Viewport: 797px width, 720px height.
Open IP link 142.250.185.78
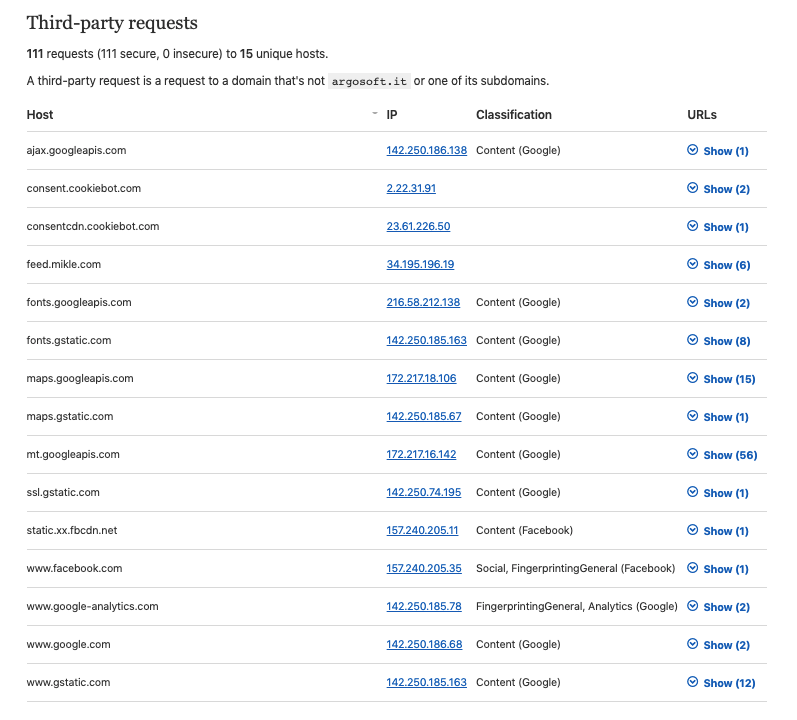[x=424, y=606]
